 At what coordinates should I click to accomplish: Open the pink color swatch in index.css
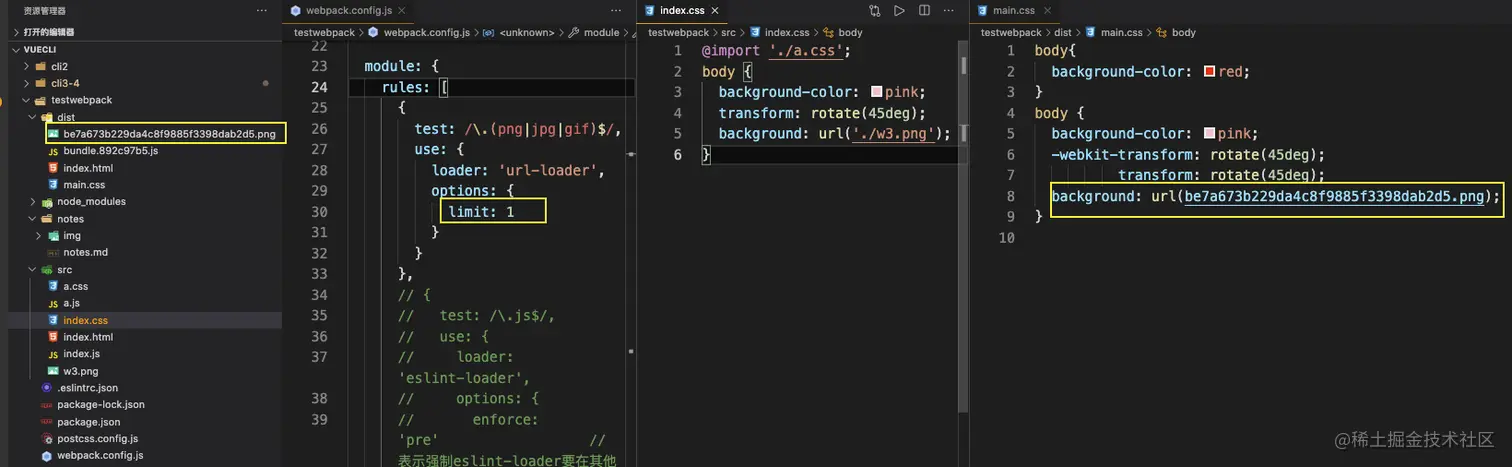pos(877,92)
